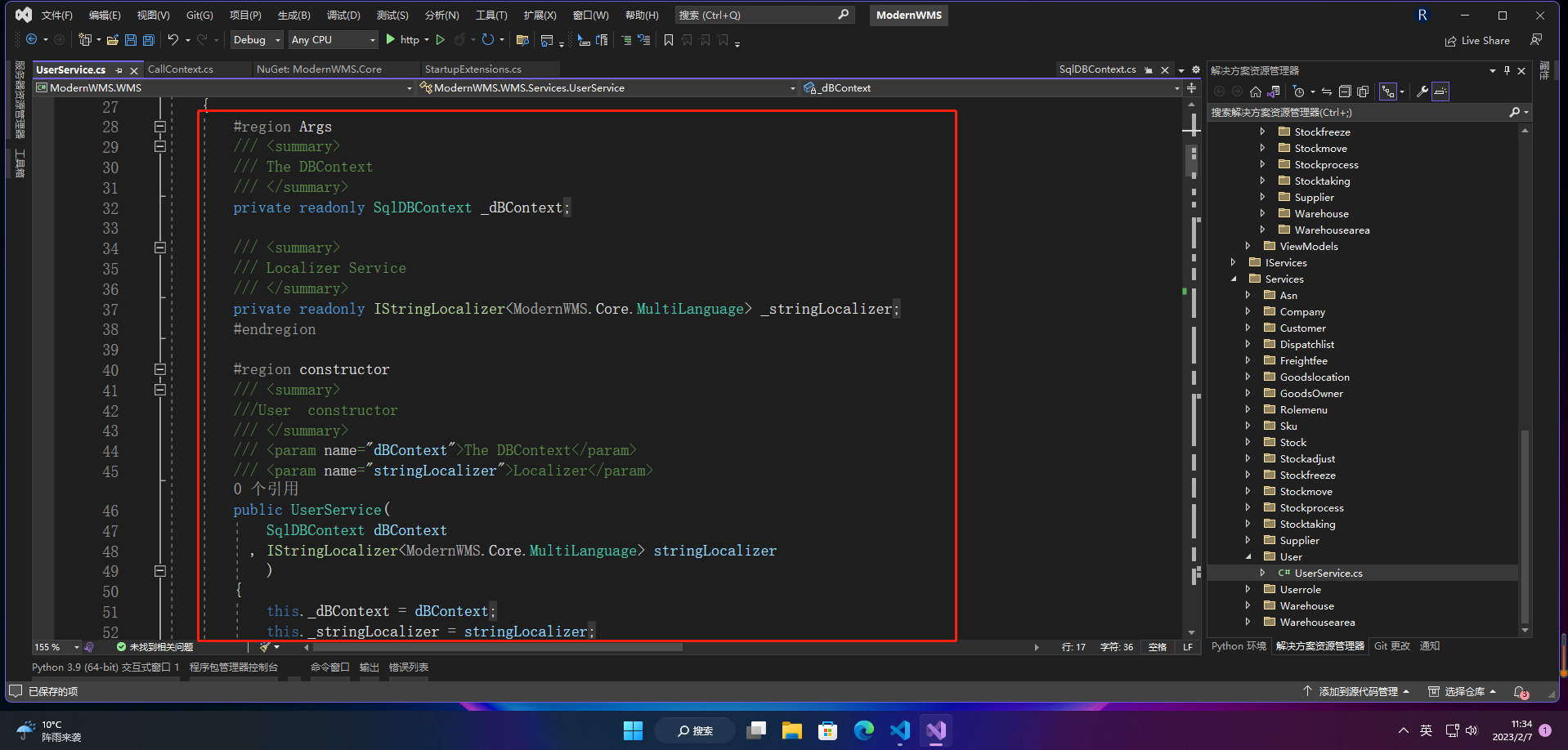Click the editor horizontal scrollbar thumb
The height and width of the screenshot is (750, 1568).
point(499,647)
